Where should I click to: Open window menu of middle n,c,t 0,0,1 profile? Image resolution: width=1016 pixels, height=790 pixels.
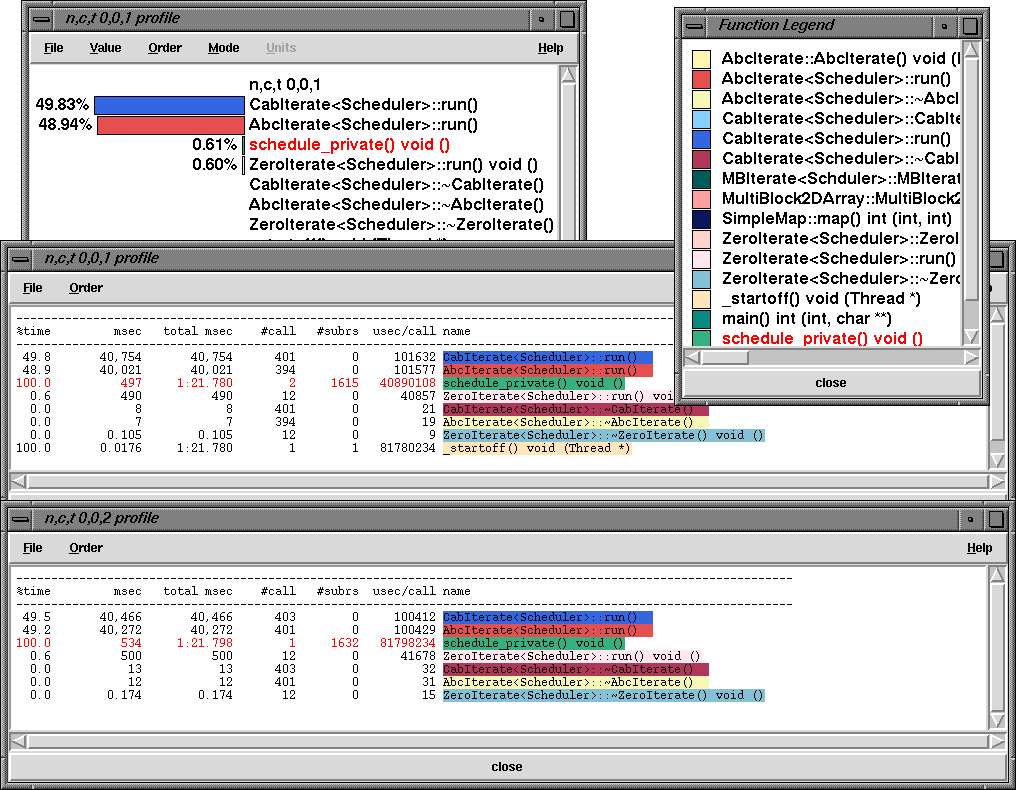20,259
